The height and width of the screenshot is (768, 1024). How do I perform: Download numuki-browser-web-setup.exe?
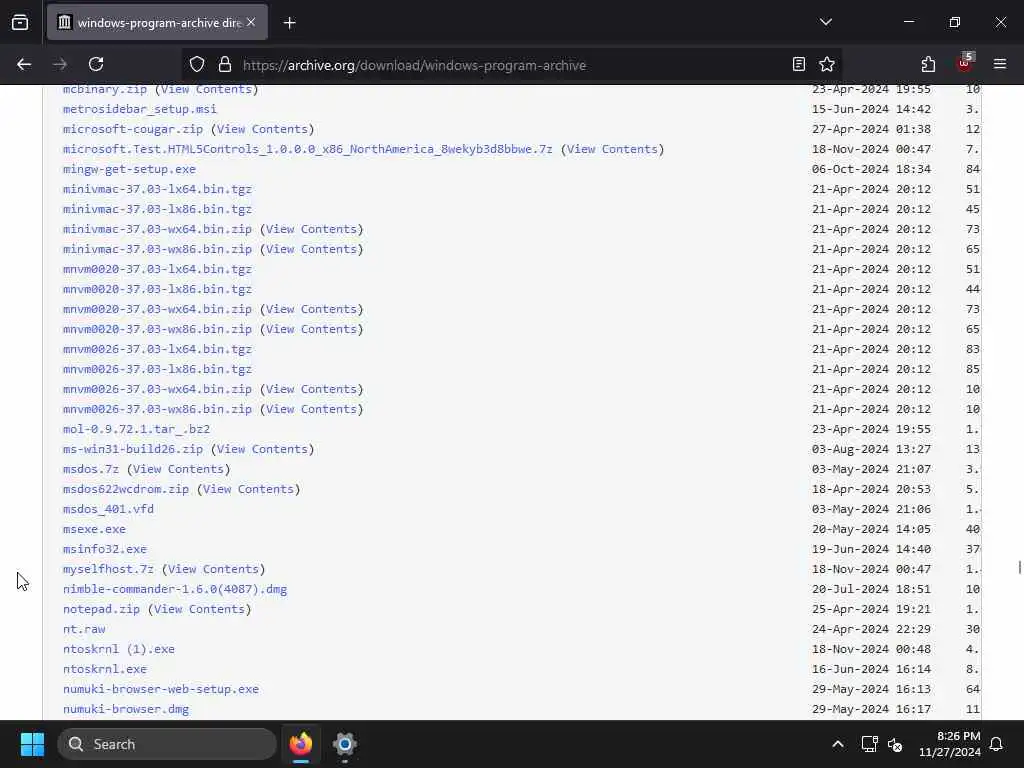[x=161, y=689]
